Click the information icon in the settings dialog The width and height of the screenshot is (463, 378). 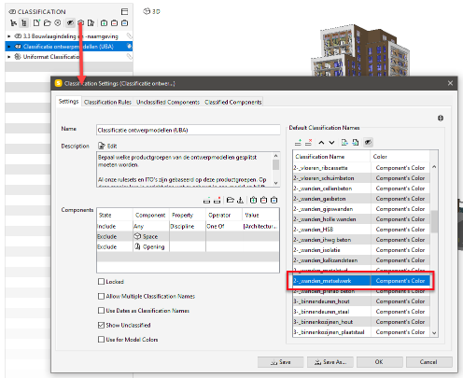(440, 118)
